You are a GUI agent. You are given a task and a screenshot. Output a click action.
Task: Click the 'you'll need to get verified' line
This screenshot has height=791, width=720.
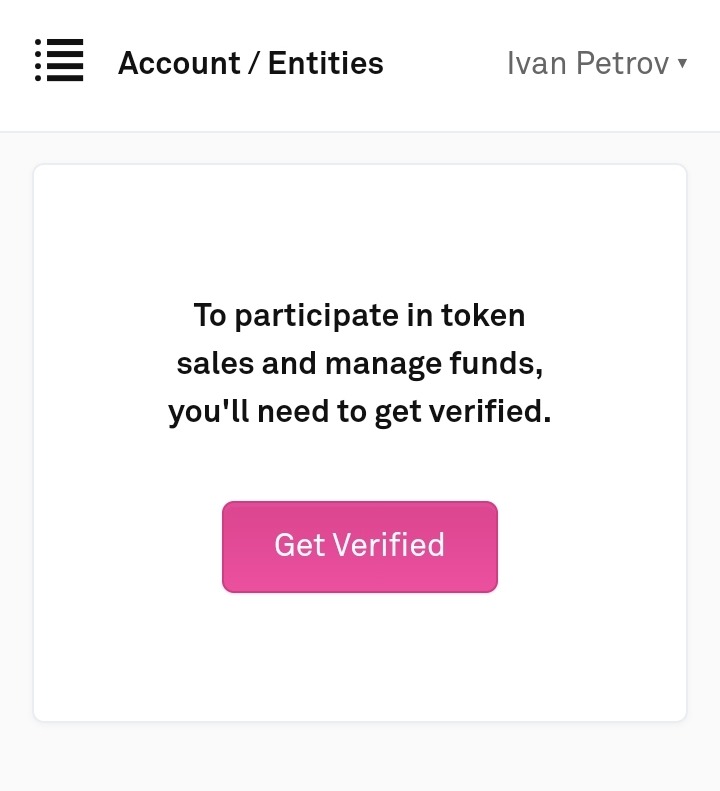(359, 412)
